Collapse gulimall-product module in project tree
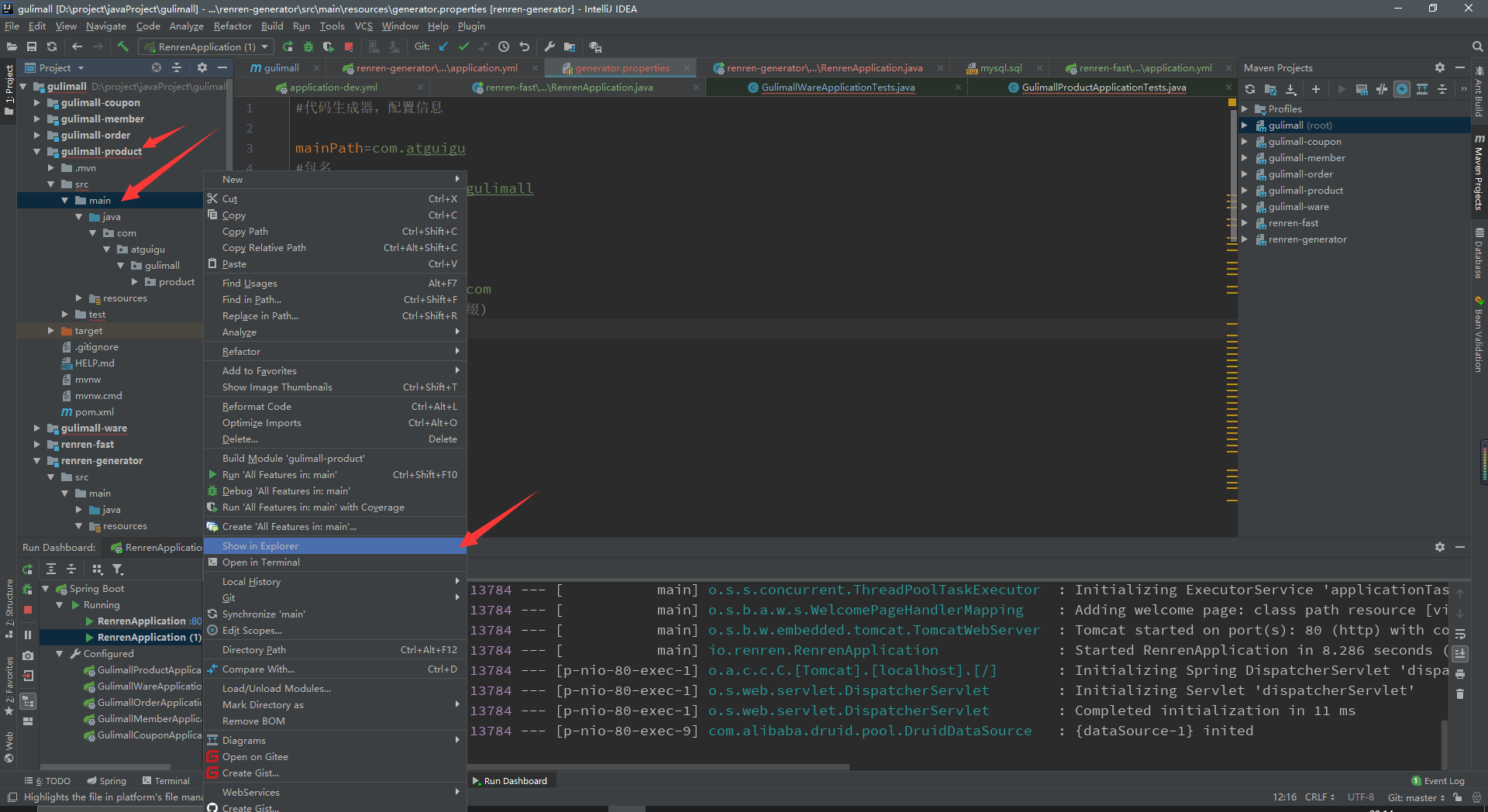1488x812 pixels. pos(36,151)
